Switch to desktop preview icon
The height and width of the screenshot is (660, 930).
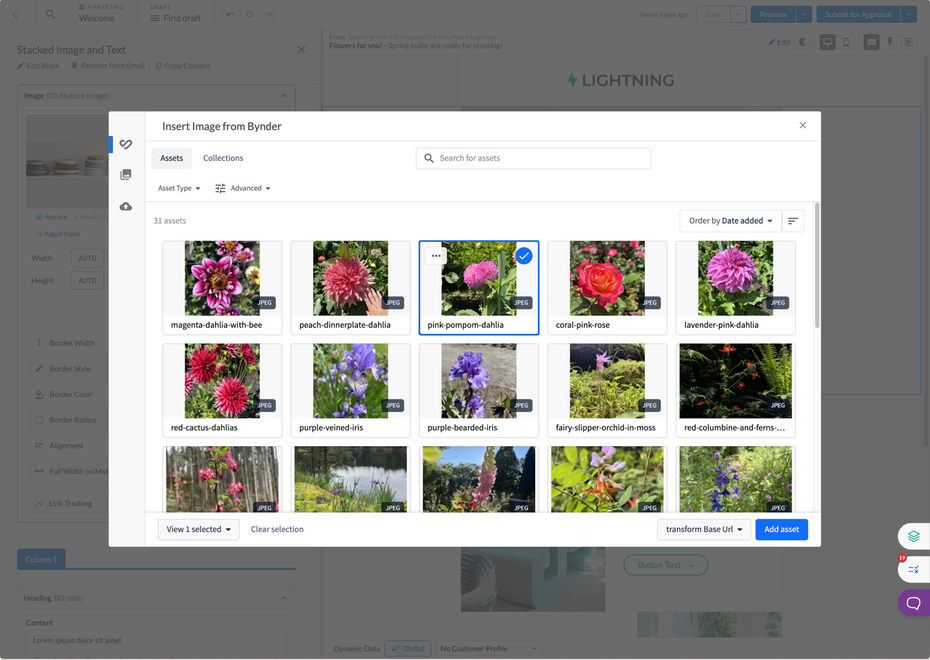coord(827,42)
